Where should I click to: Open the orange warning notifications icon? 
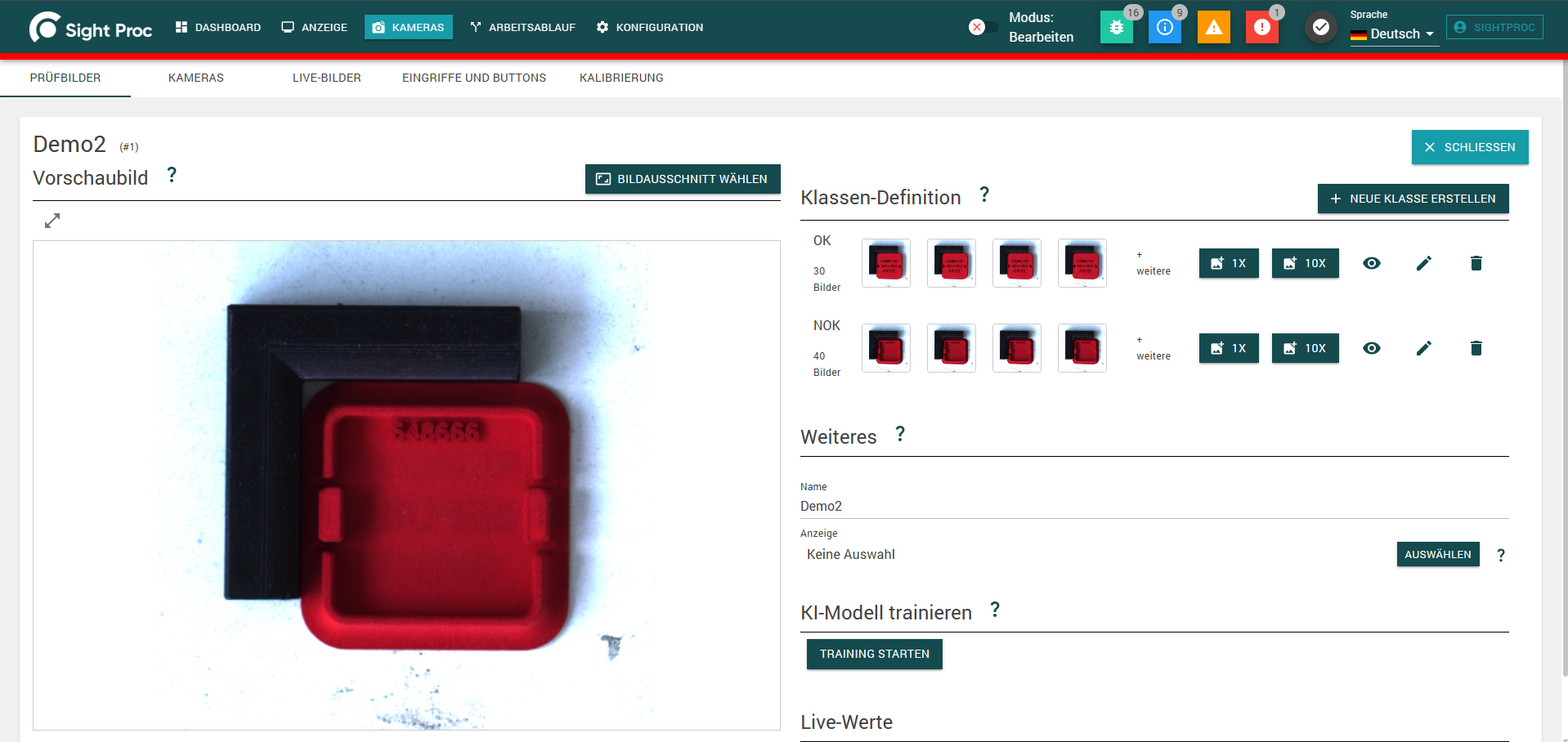pos(1214,27)
